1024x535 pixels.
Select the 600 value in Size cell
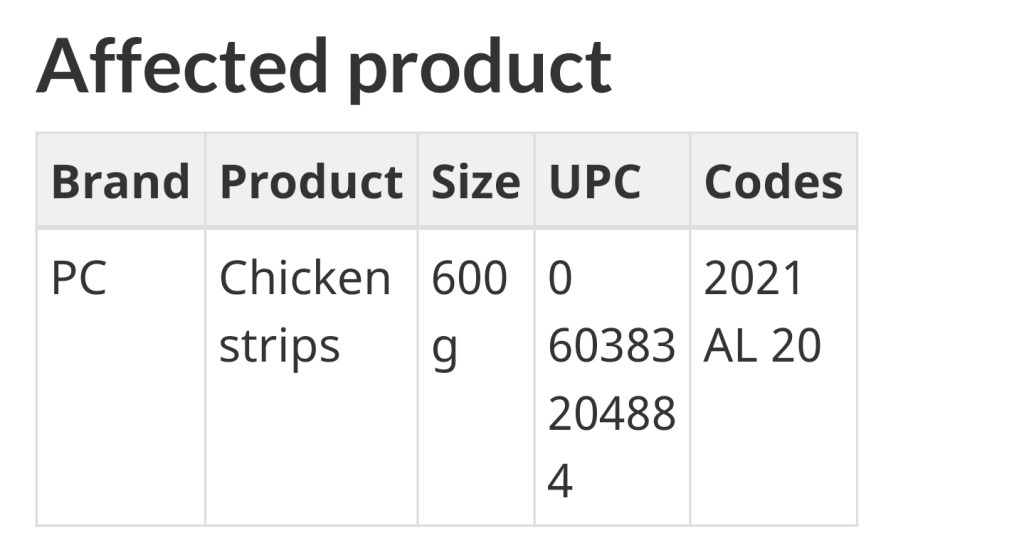[469, 278]
